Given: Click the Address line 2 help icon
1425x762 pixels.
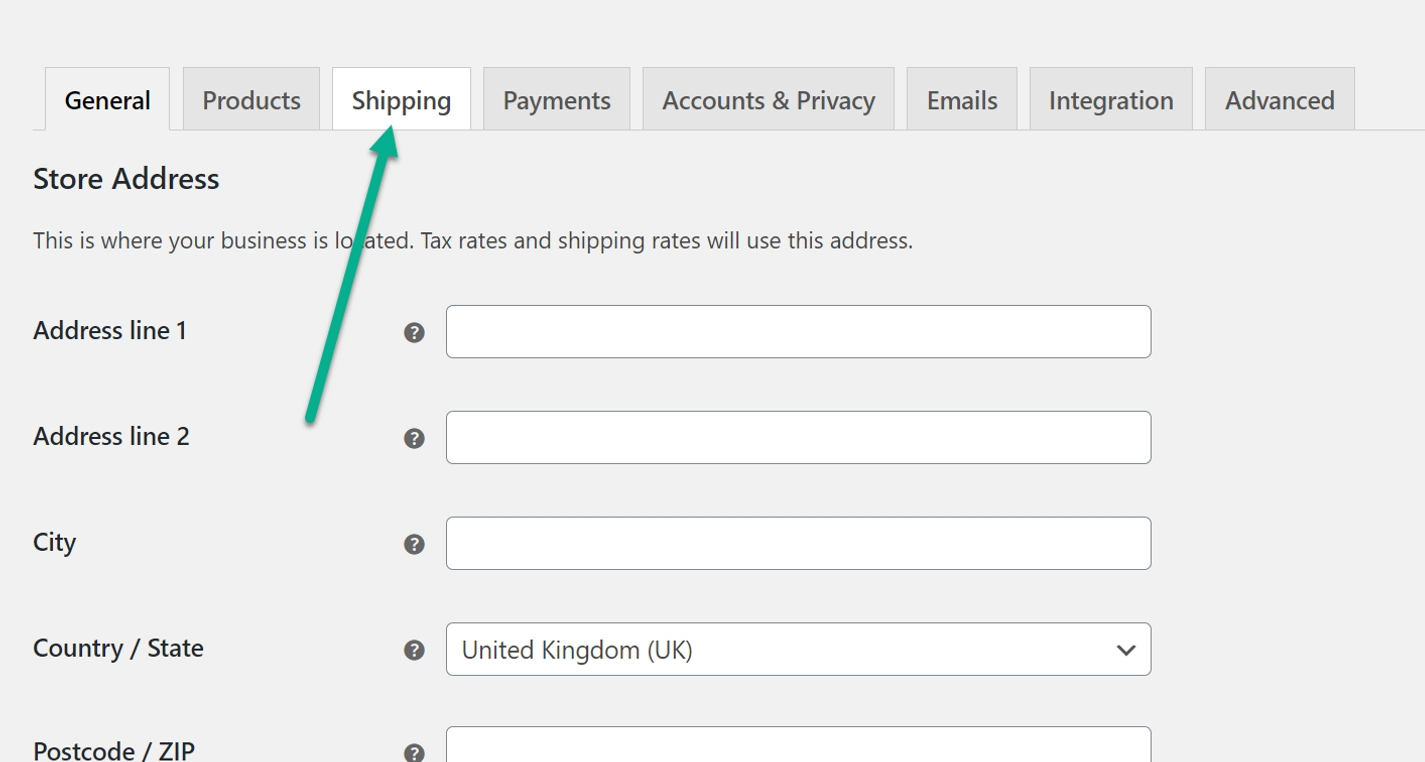Looking at the screenshot, I should pos(414,439).
